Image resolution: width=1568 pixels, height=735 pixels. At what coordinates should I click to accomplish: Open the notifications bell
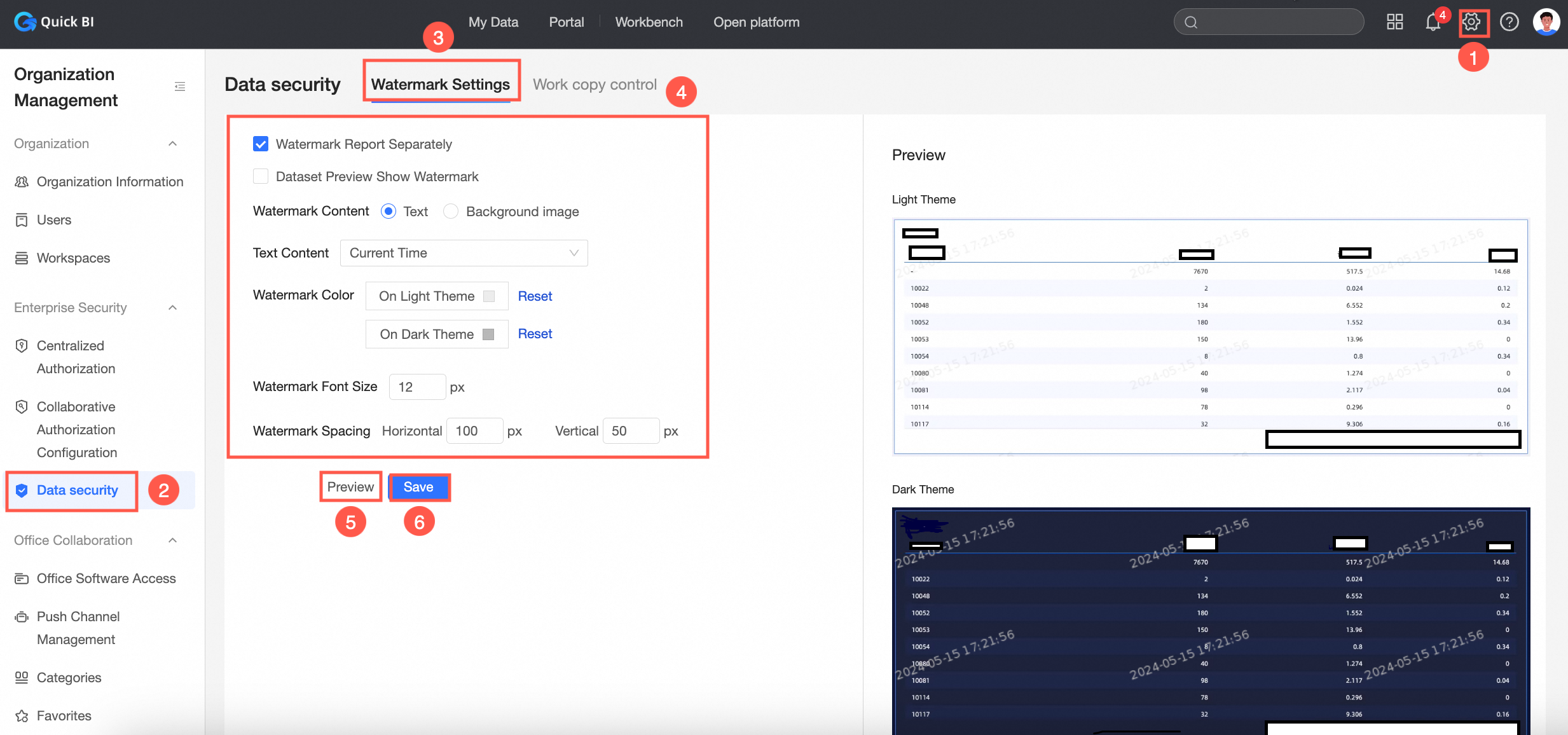(1433, 22)
